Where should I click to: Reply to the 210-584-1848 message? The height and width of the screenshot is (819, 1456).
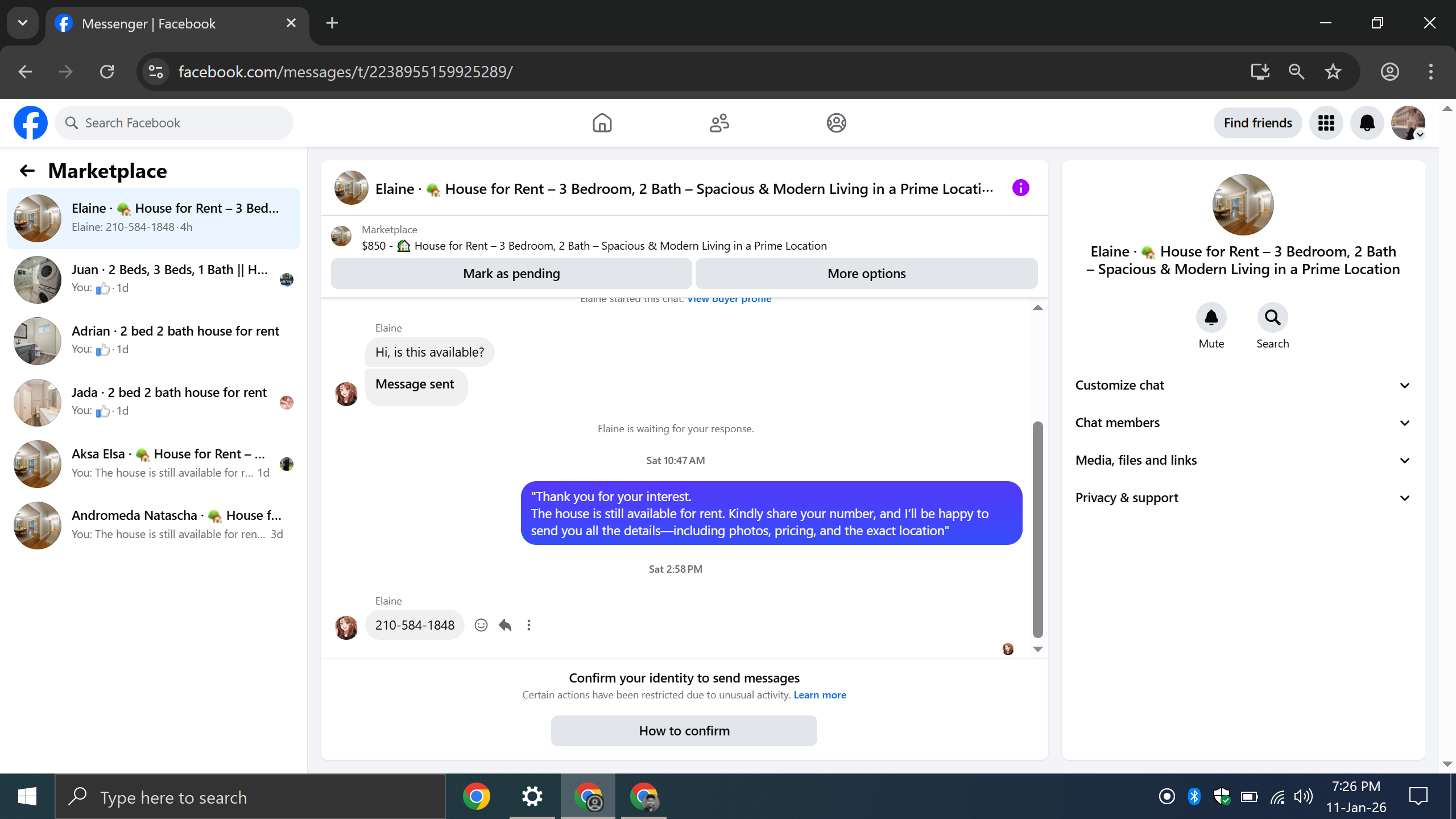click(x=505, y=625)
